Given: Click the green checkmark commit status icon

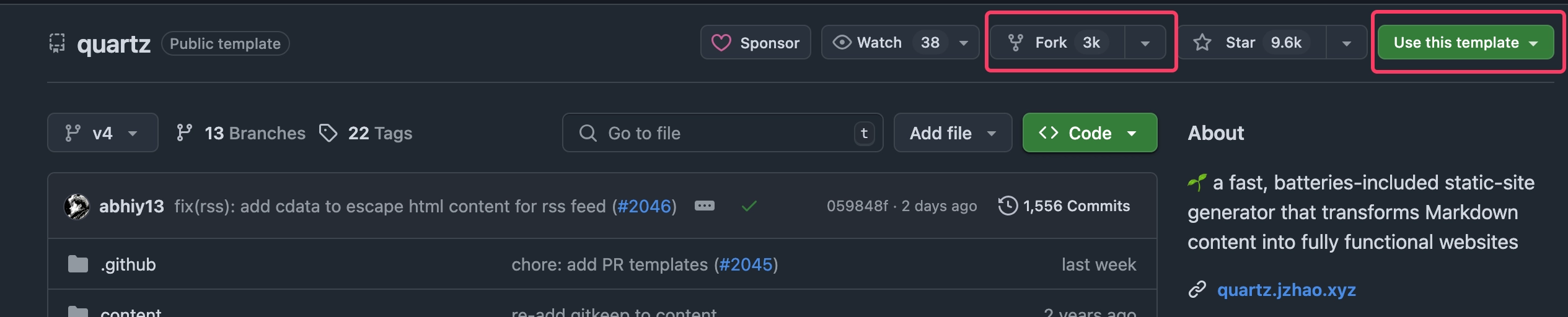Looking at the screenshot, I should click(749, 206).
